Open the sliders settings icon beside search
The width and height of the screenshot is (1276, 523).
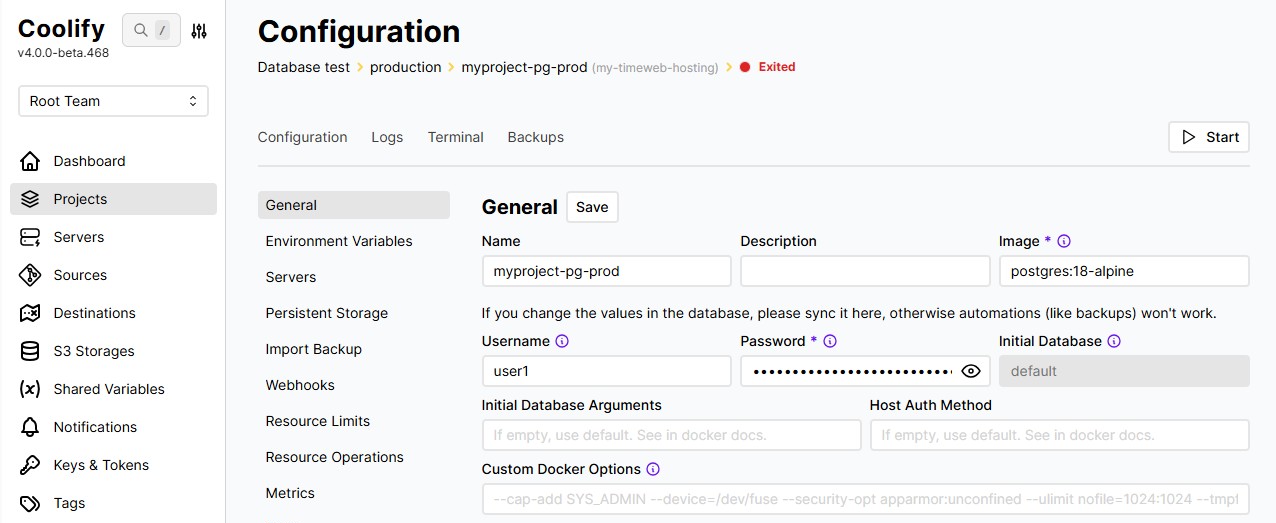[x=199, y=31]
